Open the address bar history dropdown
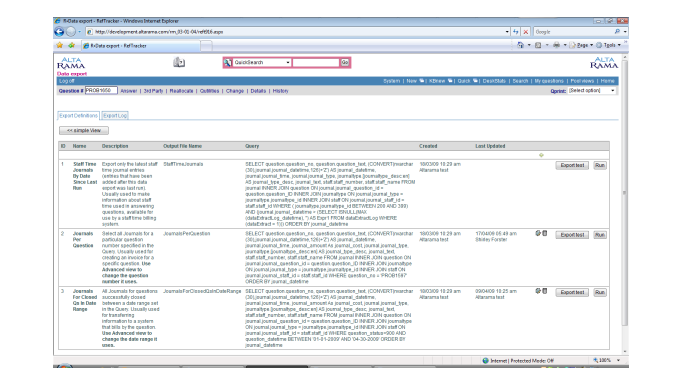This screenshot has height=378, width=679. pos(507,32)
